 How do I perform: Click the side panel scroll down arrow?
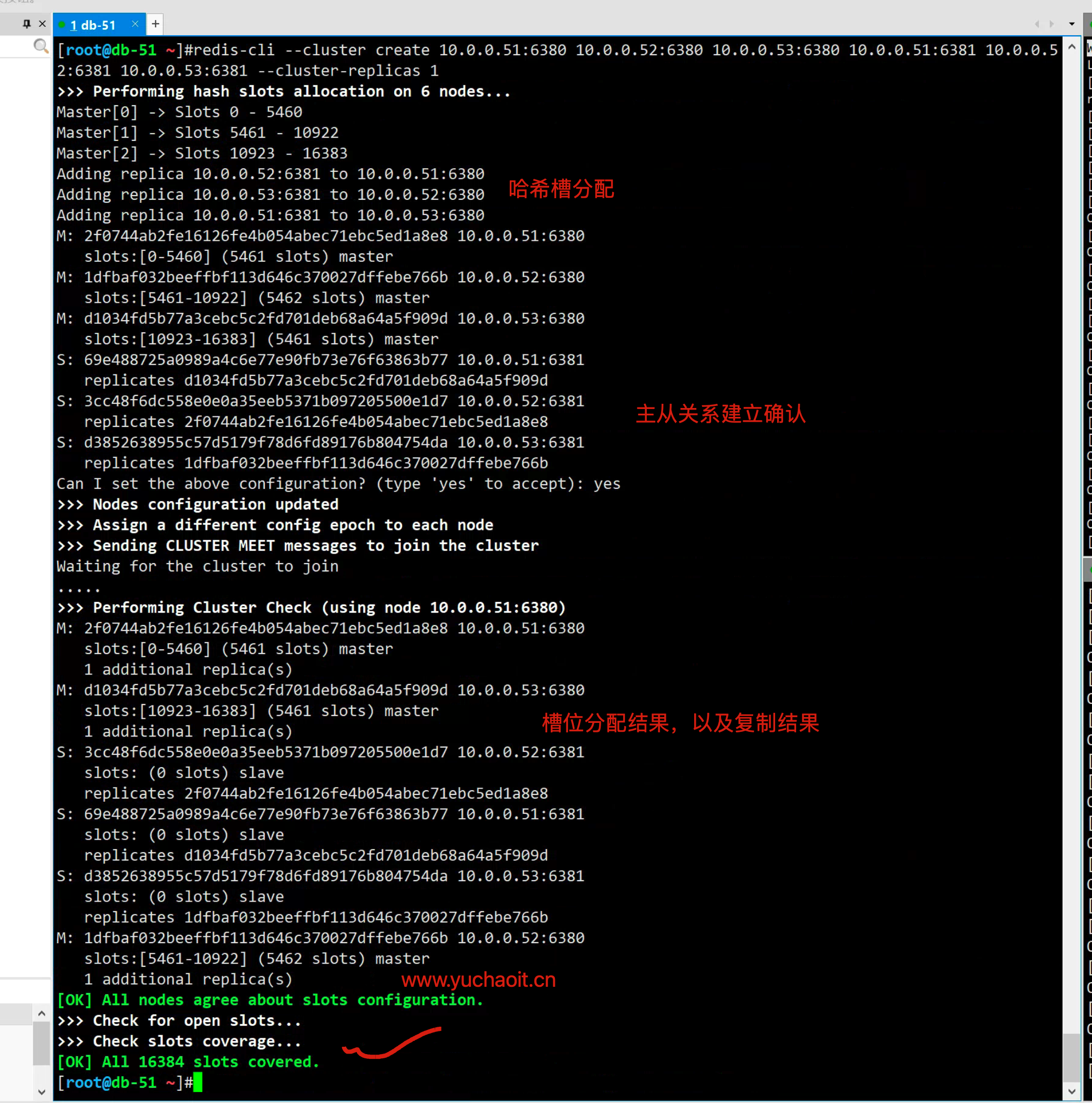click(42, 1091)
